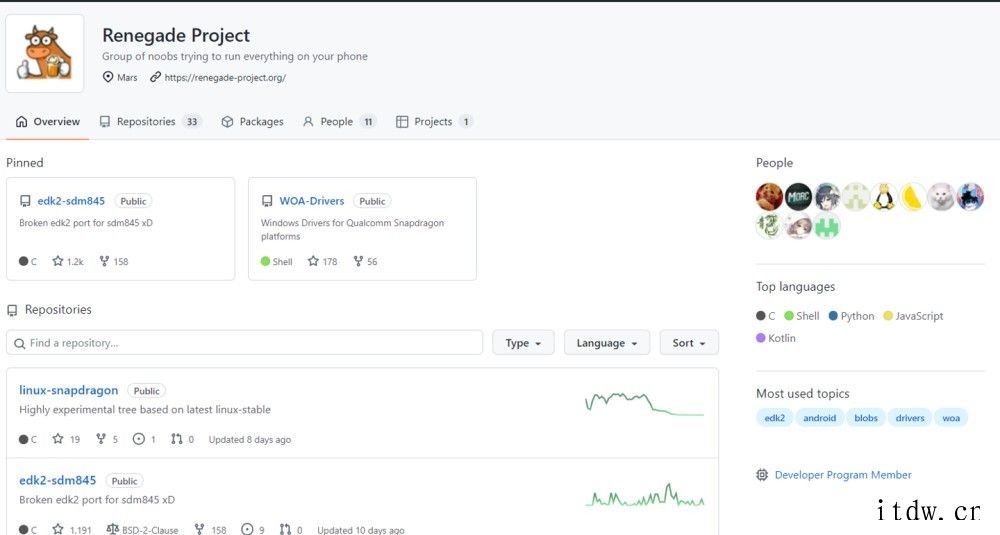Screen dimensions: 1000x535
Task: Click the Tux penguin member avatar
Action: coord(884,197)
